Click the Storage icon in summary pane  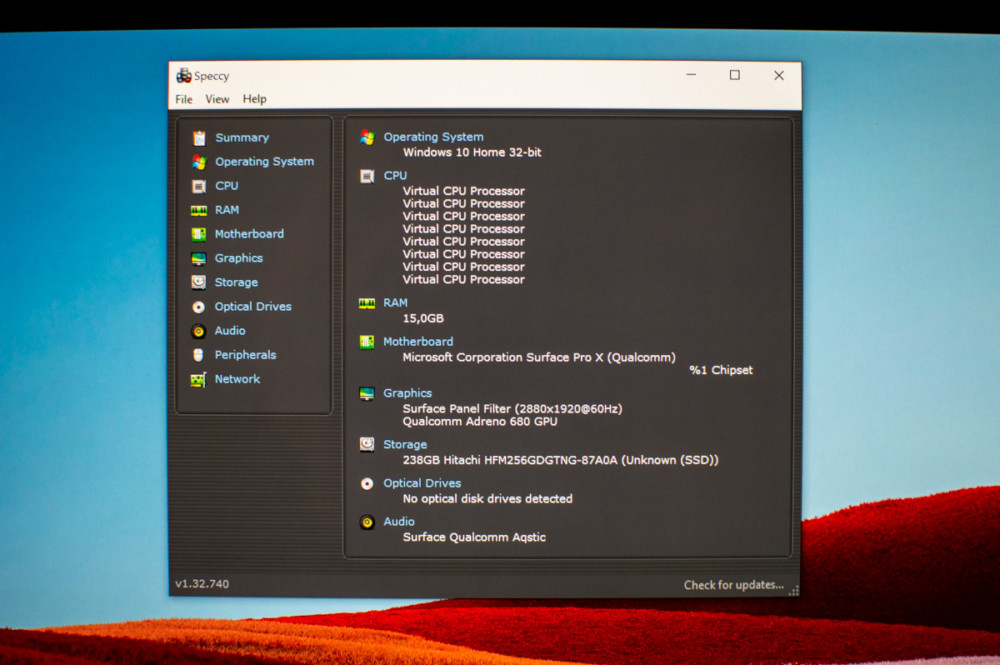pos(367,444)
